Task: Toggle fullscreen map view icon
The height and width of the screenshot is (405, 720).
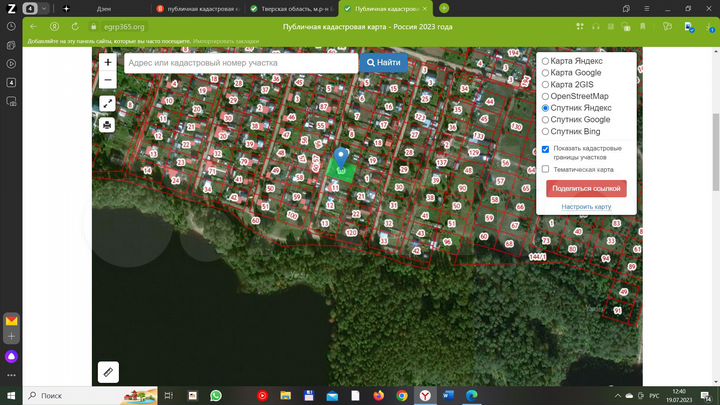Action: (x=107, y=104)
